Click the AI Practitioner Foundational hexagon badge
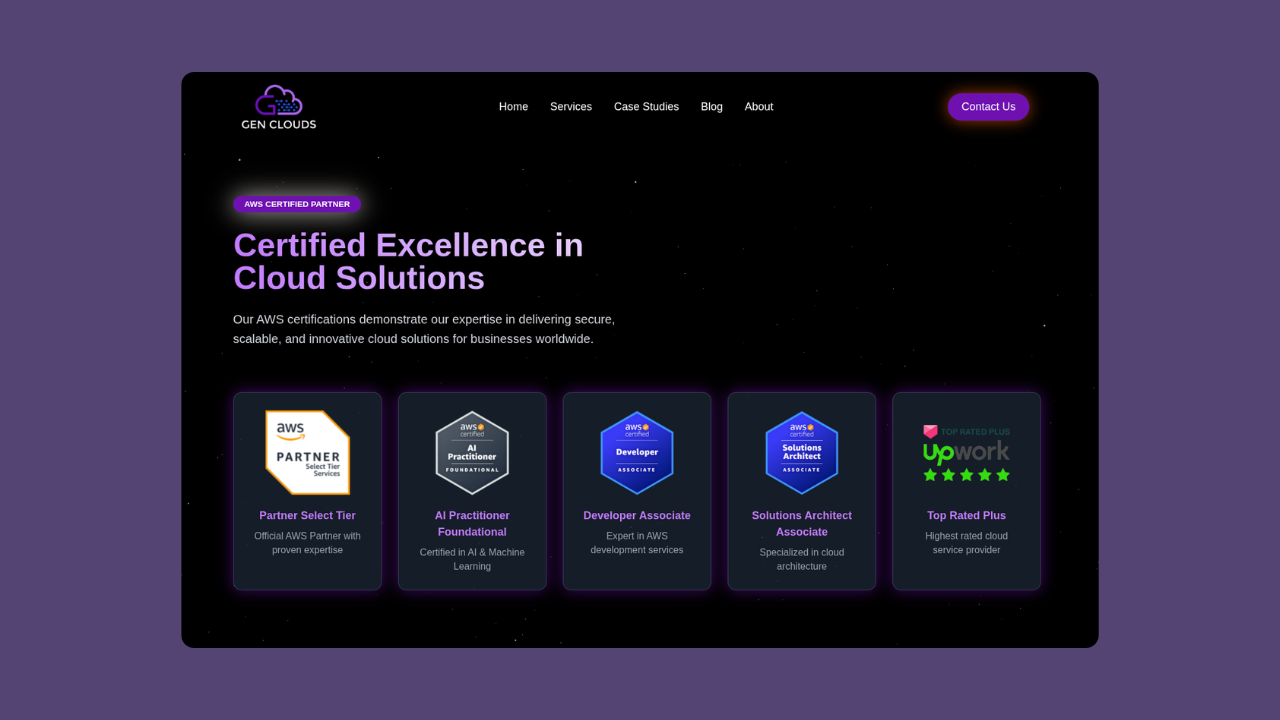The height and width of the screenshot is (720, 1280). pos(472,452)
